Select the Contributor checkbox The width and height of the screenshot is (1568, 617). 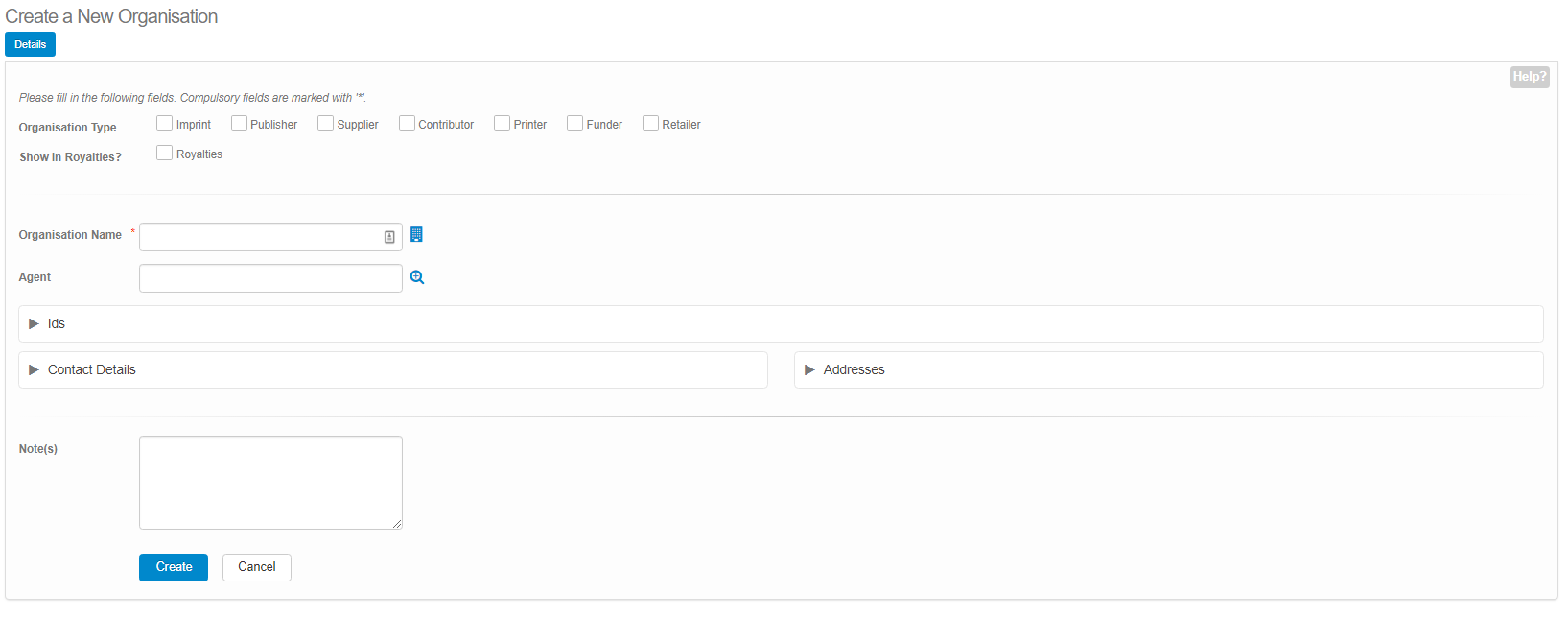click(x=407, y=124)
